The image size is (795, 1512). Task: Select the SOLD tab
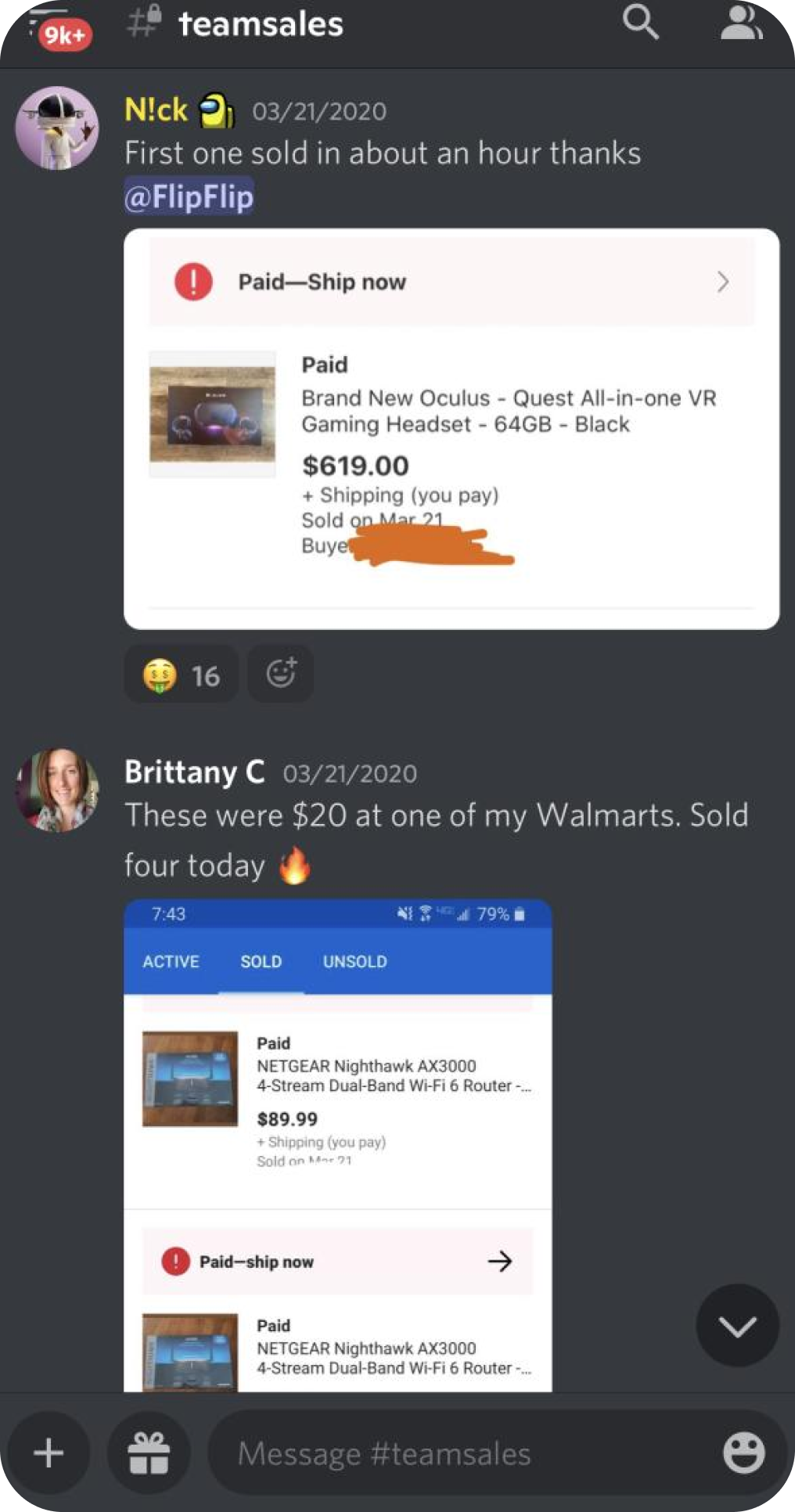tap(261, 961)
